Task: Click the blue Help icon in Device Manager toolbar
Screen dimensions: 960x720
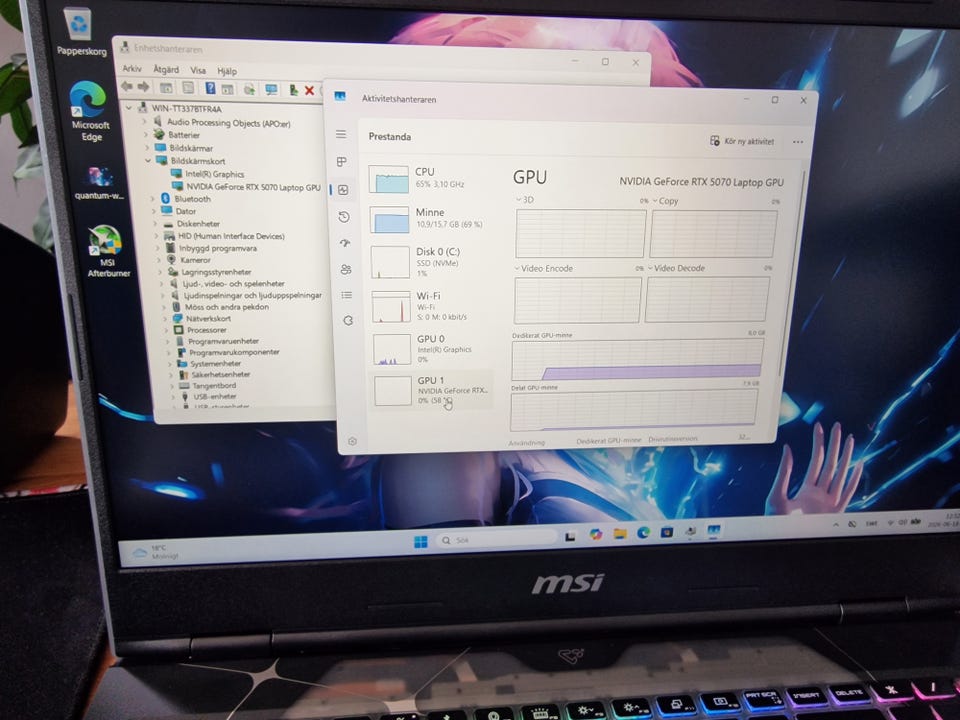Action: point(210,88)
